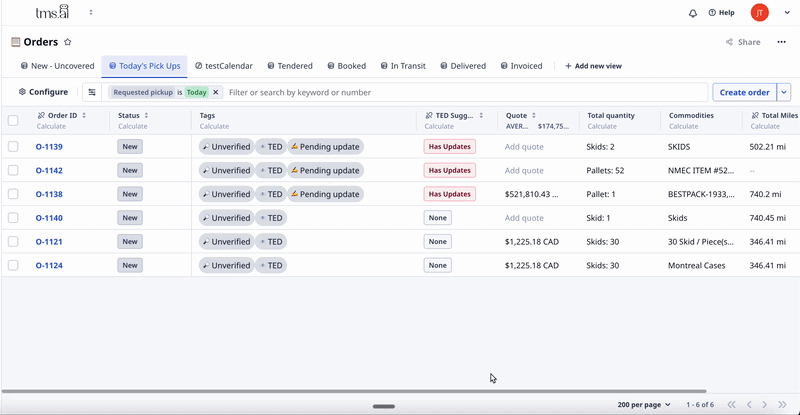Expand the Create order dropdown arrow
Screen dimensions: 800x415
click(784, 92)
